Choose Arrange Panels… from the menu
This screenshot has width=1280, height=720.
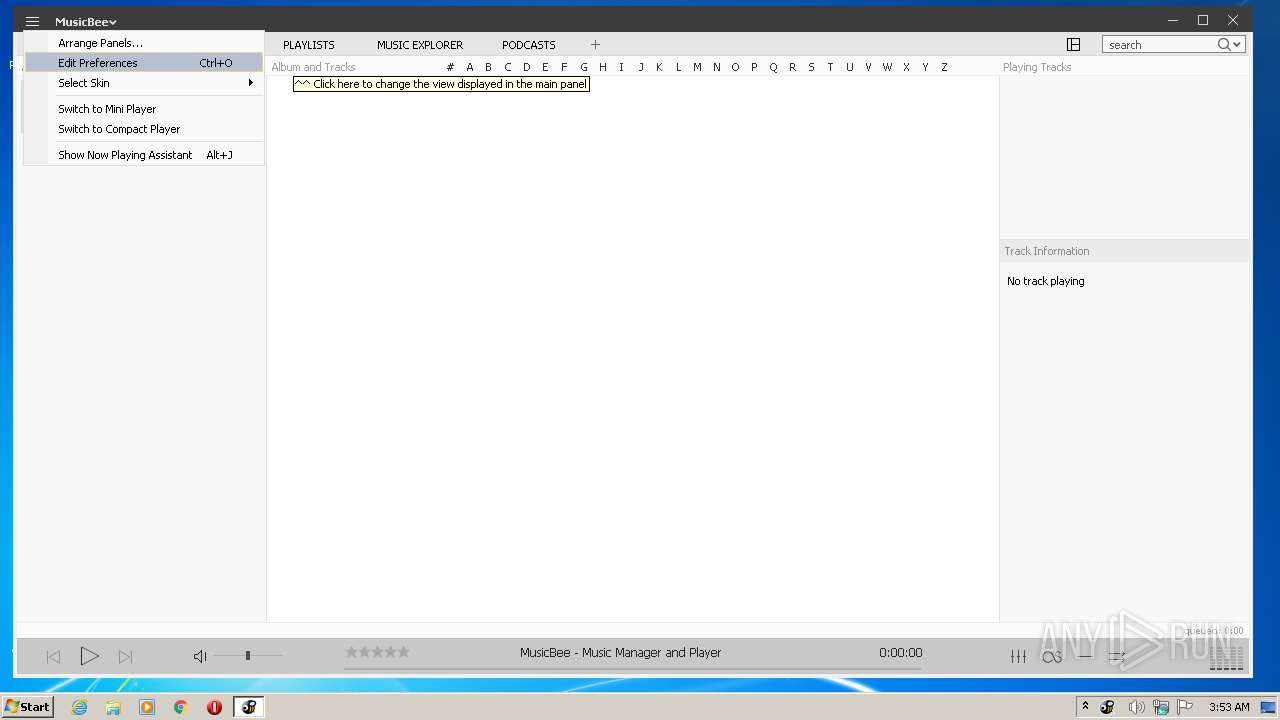(x=144, y=43)
